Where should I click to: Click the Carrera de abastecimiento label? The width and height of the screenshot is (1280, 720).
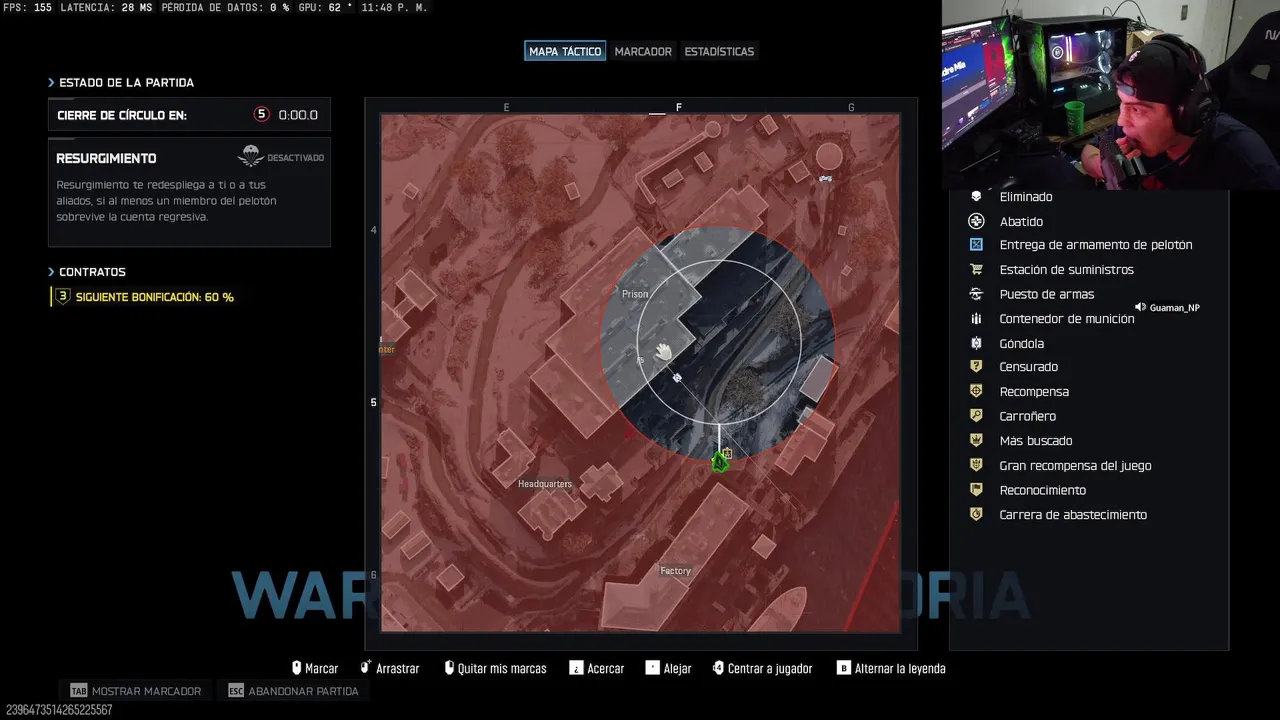point(1073,515)
